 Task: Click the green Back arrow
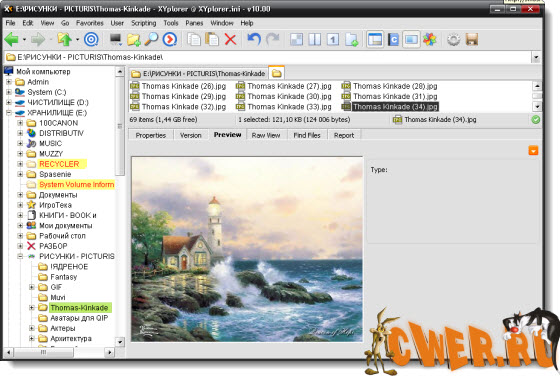[11, 39]
